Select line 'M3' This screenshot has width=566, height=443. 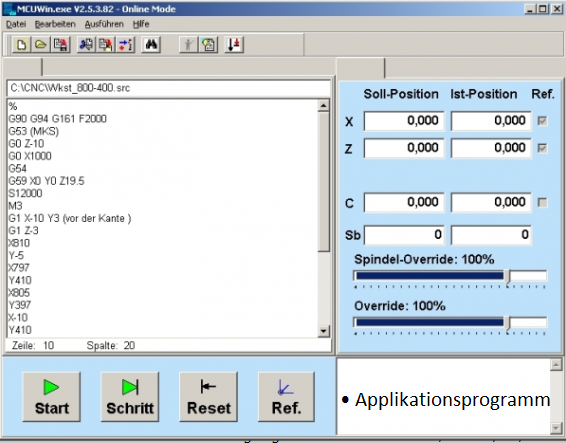(16, 206)
